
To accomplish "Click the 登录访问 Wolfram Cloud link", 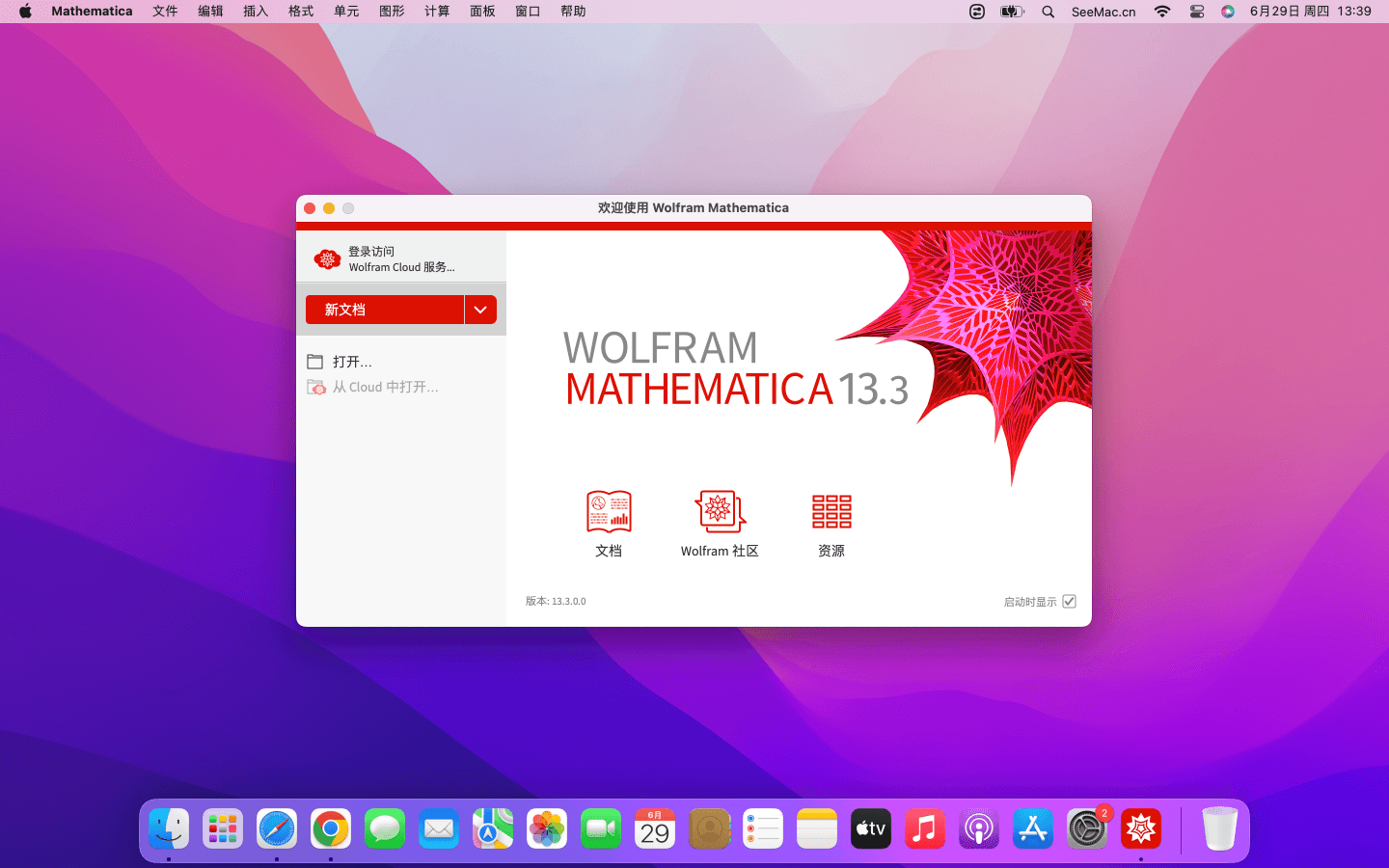I will (401, 259).
